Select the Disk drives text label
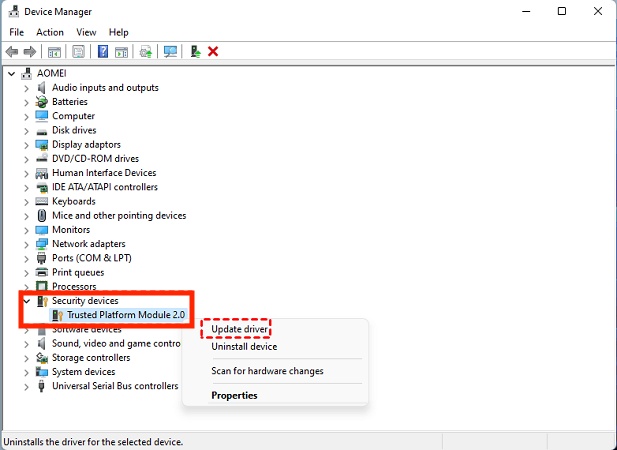 click(74, 130)
